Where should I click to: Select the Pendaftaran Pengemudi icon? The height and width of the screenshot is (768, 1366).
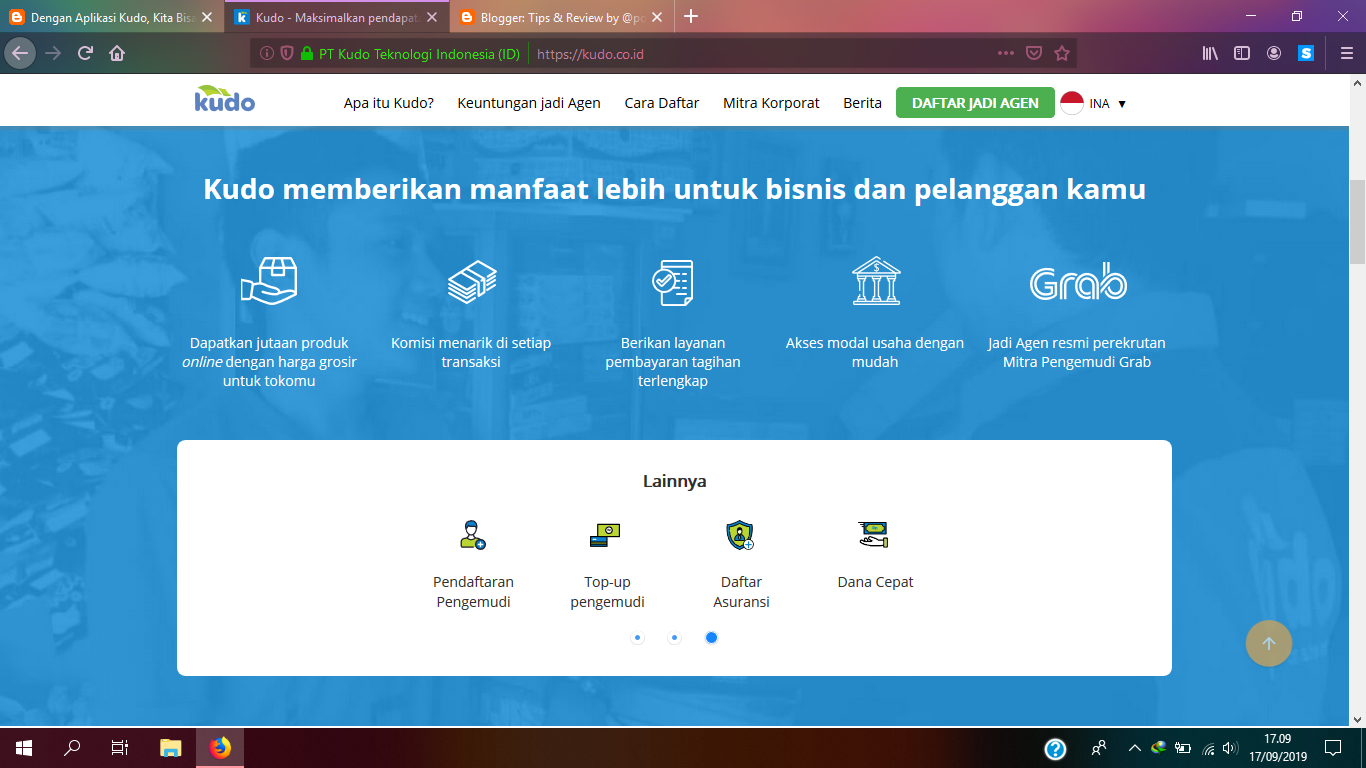pos(474,536)
